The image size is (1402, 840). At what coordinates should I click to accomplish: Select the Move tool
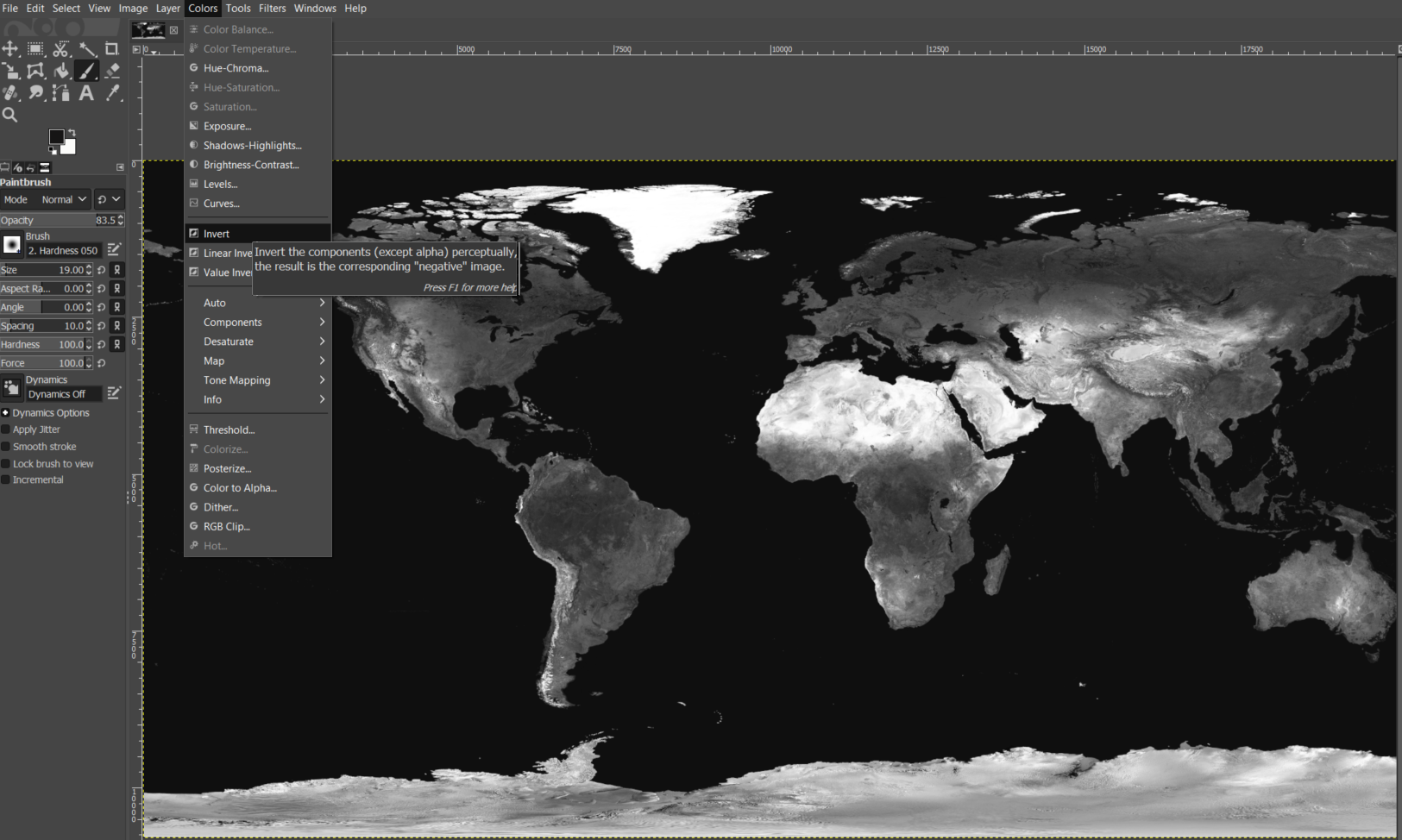point(11,49)
